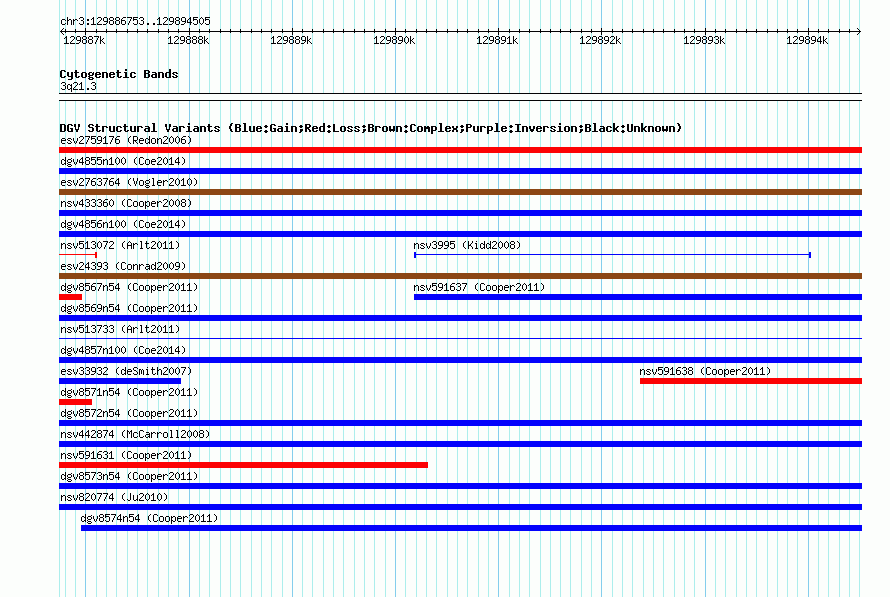Image resolution: width=890 pixels, height=597 pixels.
Task: Open nsv3995 (Kidd2008) label
Action: 467,245
